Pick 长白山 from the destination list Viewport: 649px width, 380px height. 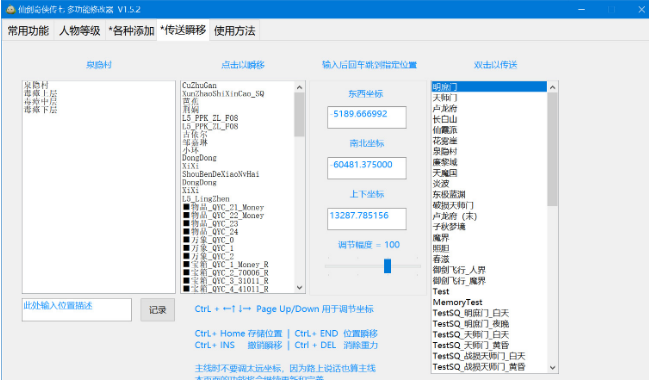pos(445,119)
